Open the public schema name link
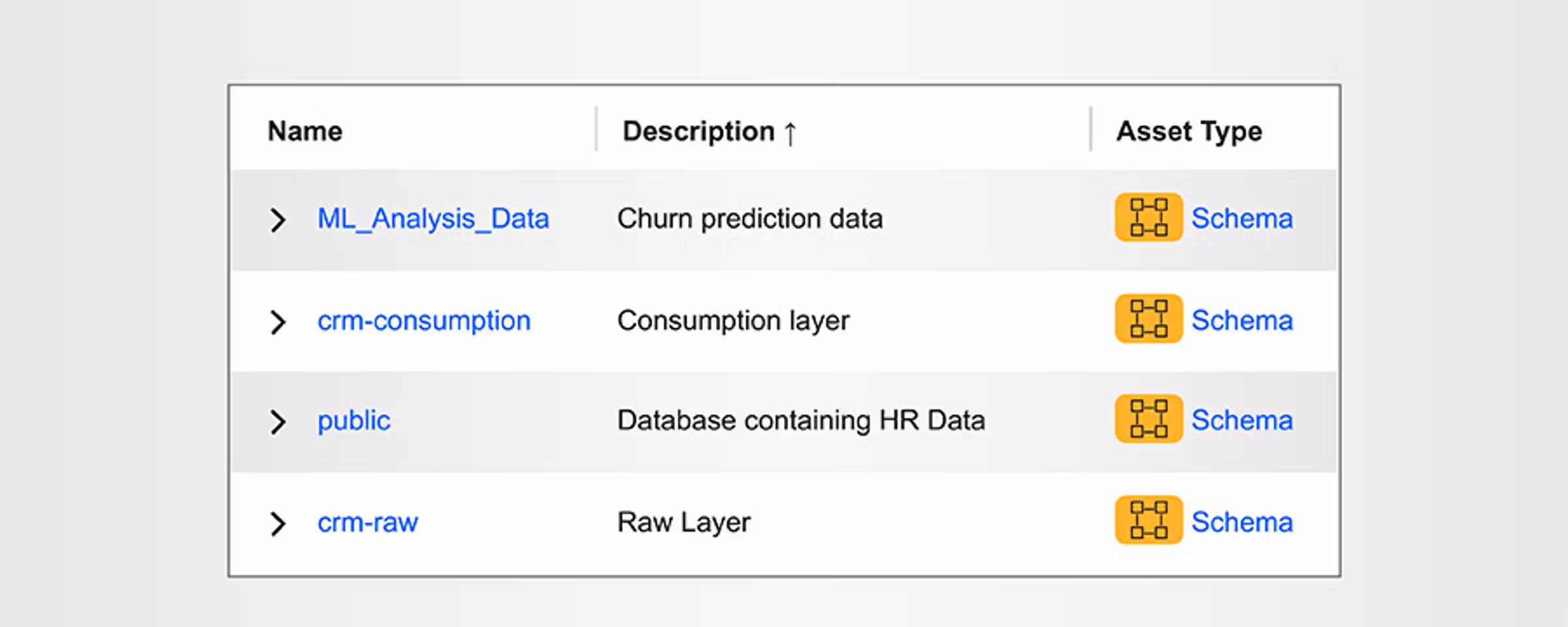This screenshot has height=627, width=1568. click(353, 421)
